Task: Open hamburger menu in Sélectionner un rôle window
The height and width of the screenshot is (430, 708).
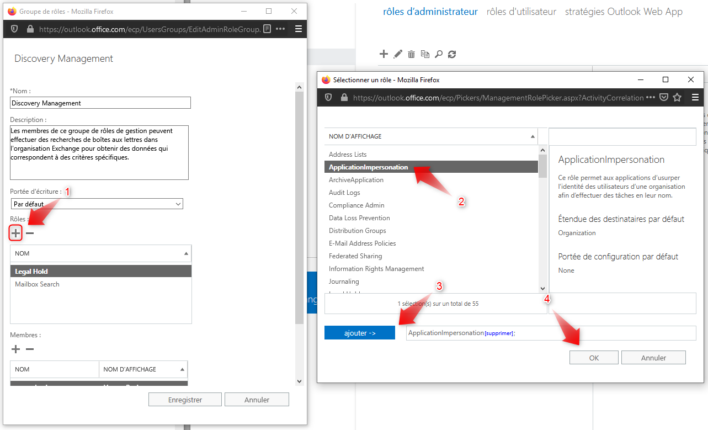Action: (695, 97)
